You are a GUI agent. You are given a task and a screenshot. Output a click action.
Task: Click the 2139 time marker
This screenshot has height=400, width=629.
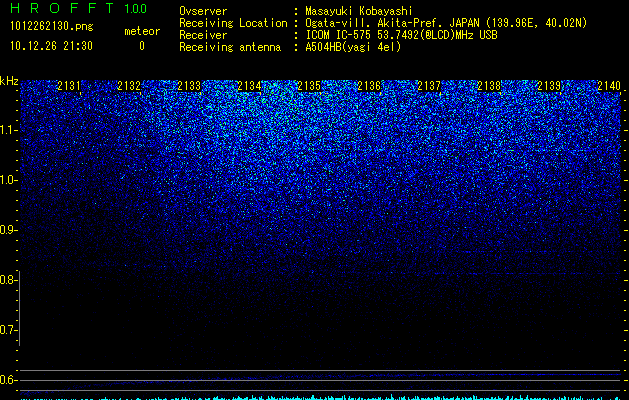pos(549,85)
